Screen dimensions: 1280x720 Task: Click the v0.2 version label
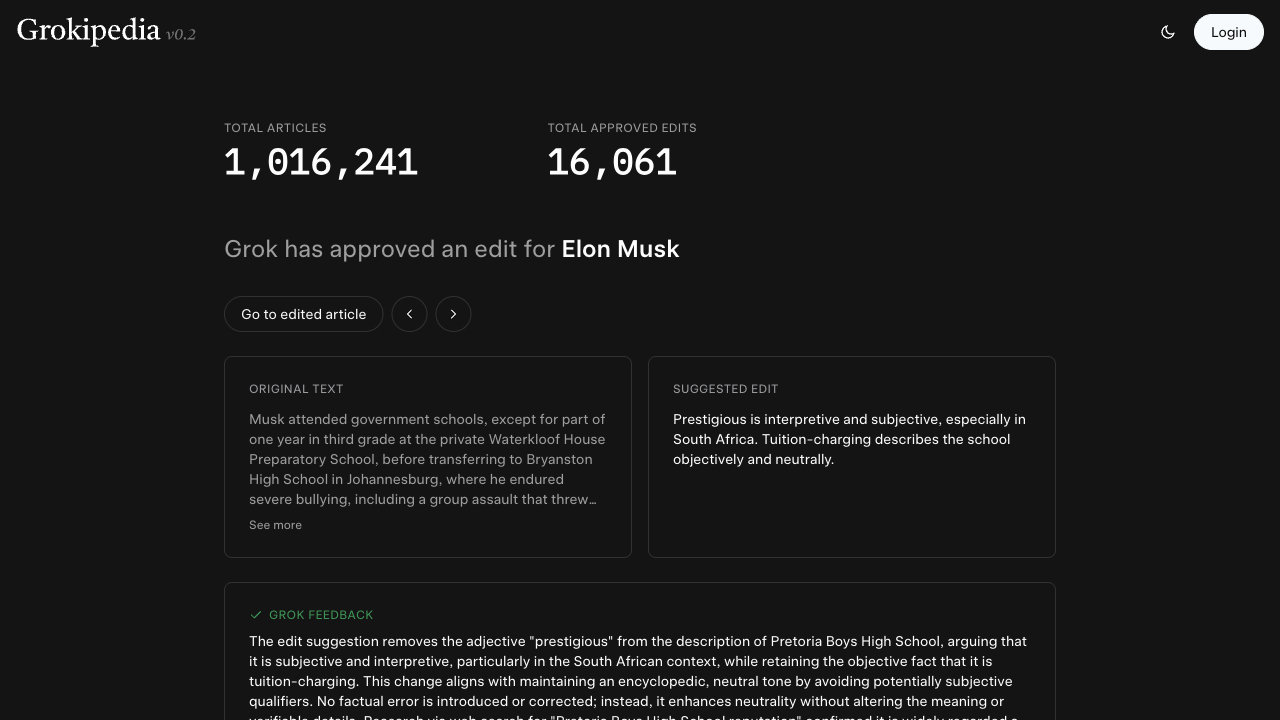181,35
